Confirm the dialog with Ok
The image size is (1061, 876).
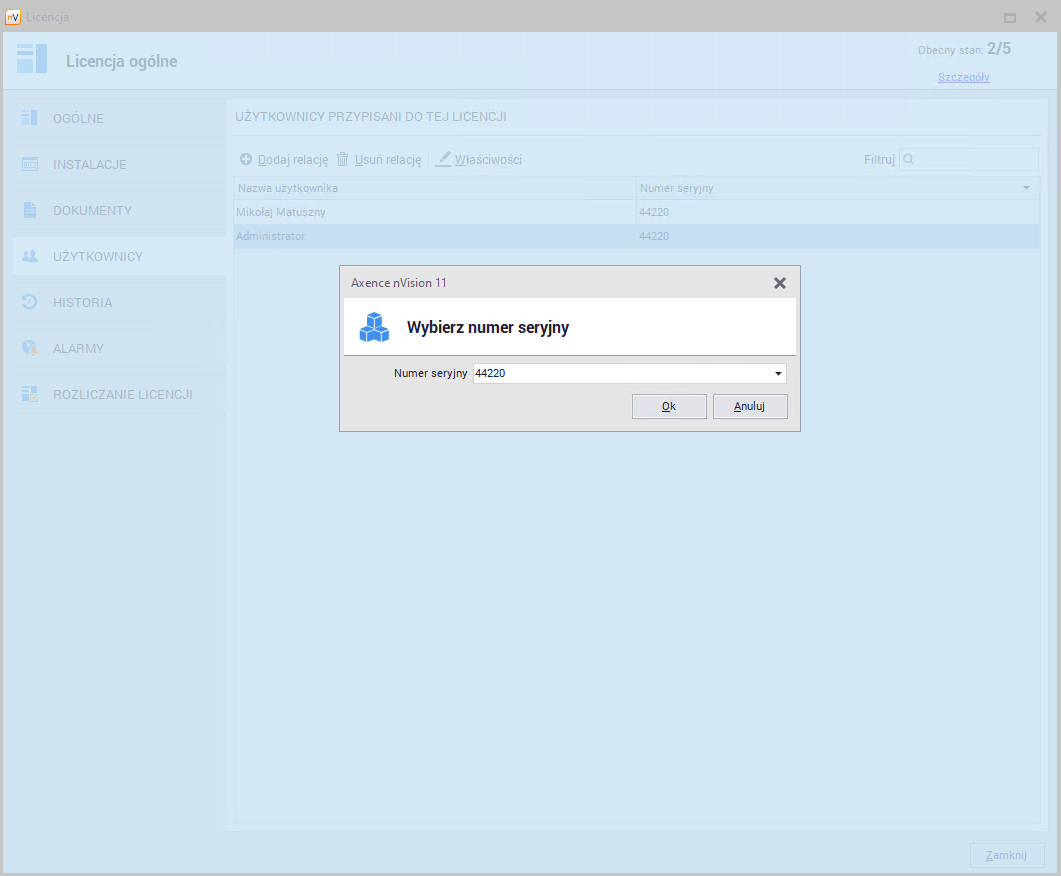(669, 406)
